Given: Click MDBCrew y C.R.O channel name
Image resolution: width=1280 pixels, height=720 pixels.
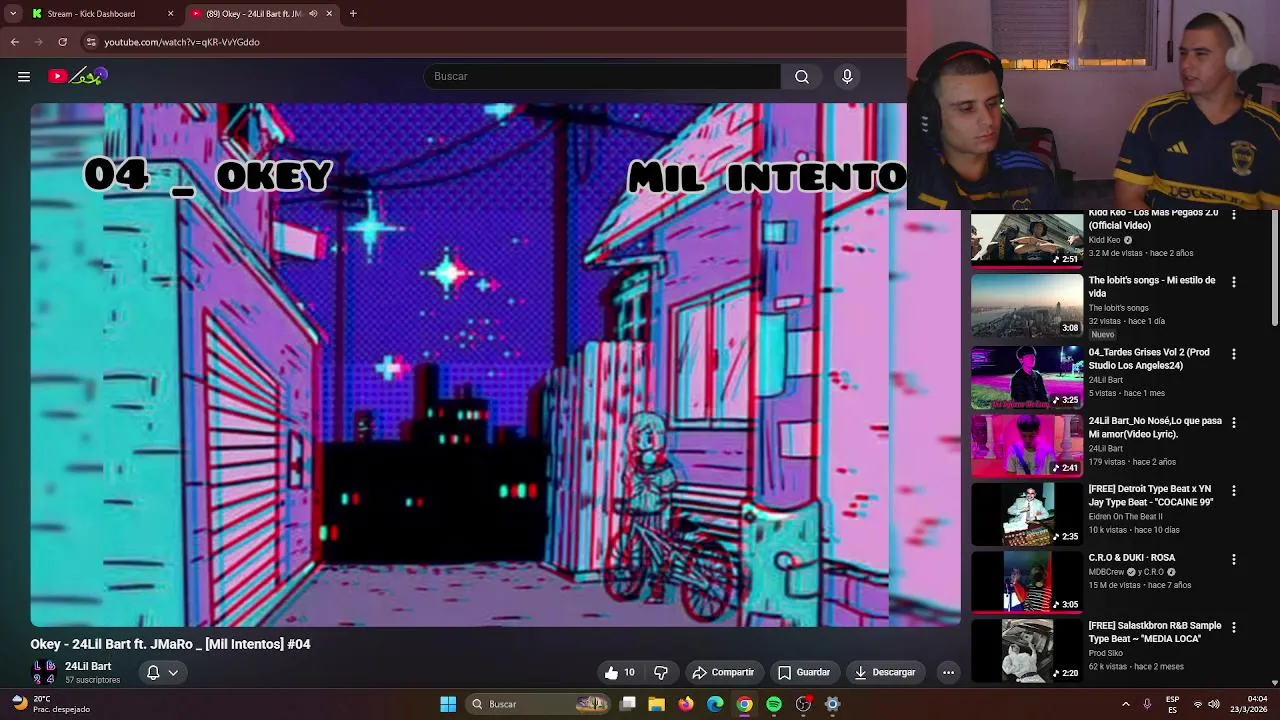Looking at the screenshot, I should click(x=1131, y=572).
